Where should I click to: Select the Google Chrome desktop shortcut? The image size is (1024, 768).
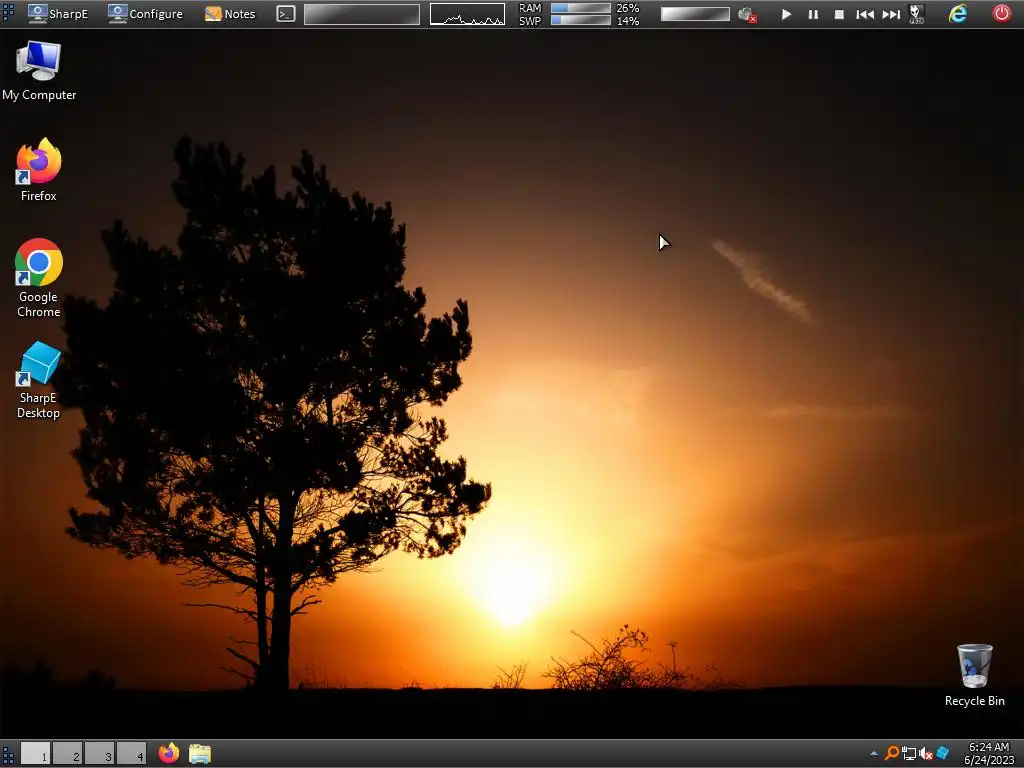coord(39,278)
